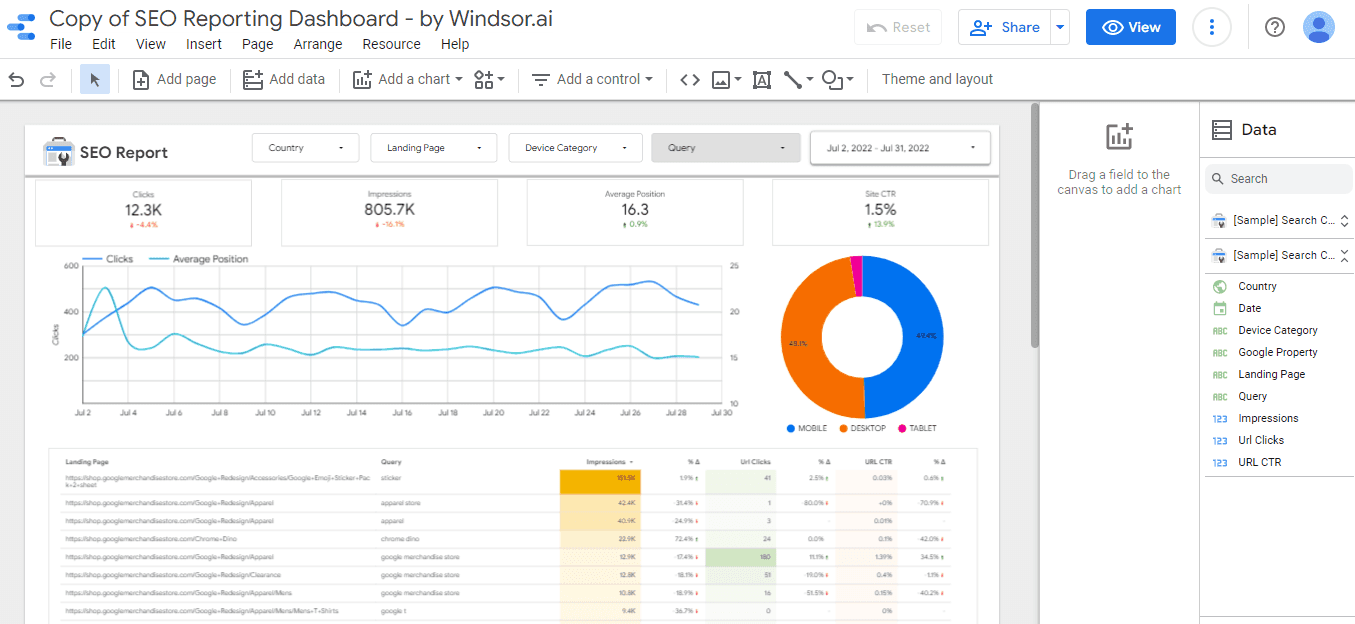Open the three-dot more options menu

click(1212, 27)
